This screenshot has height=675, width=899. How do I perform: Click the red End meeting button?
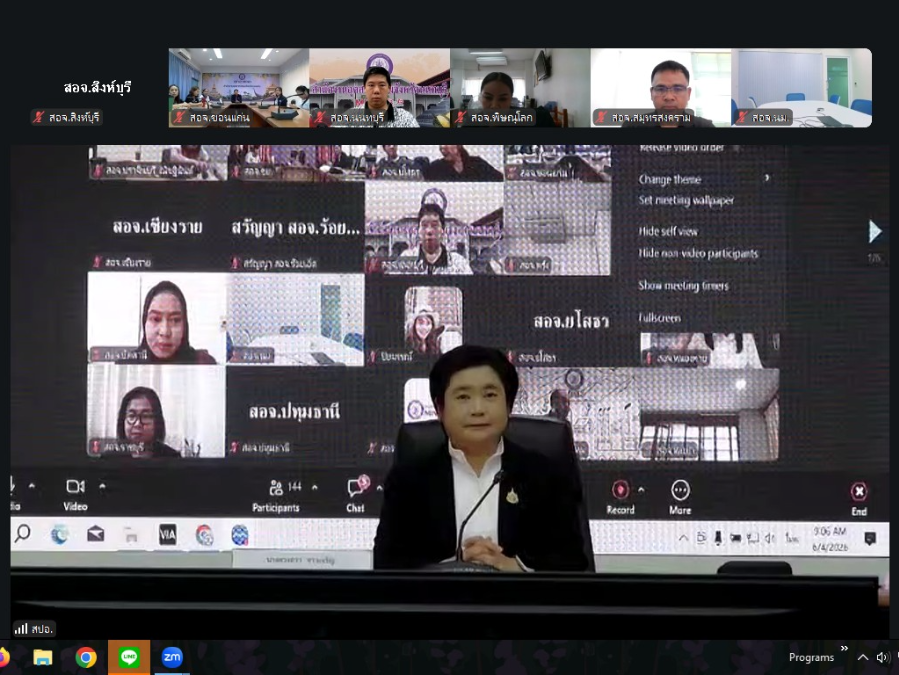[859, 499]
